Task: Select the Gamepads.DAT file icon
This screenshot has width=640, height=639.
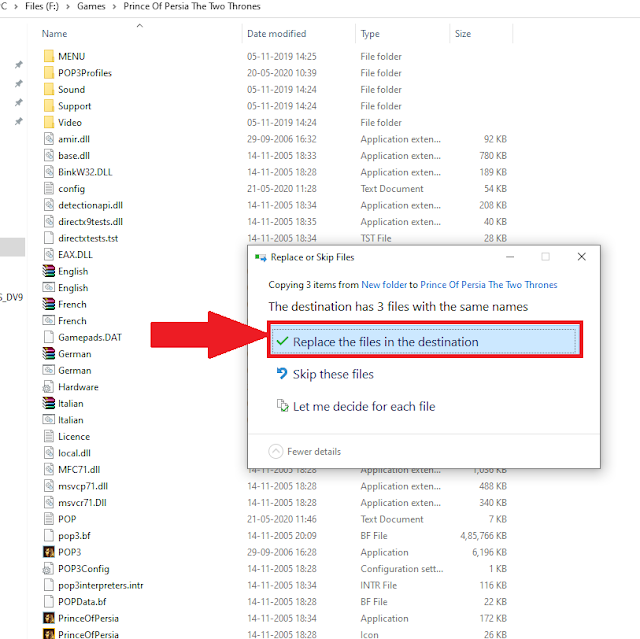Action: (x=49, y=337)
